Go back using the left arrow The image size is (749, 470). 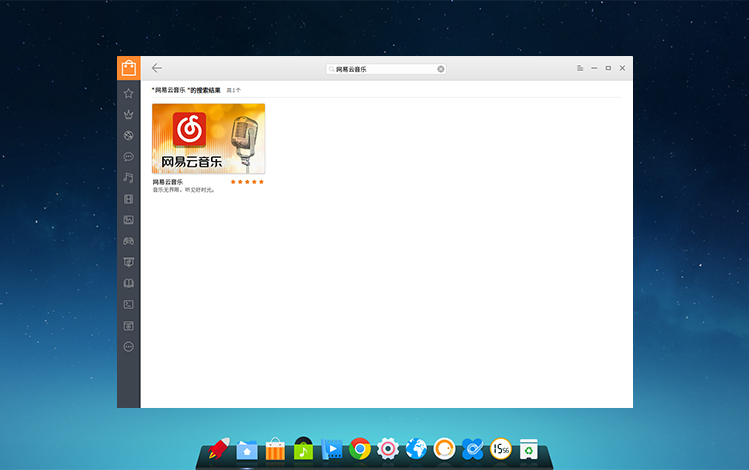[157, 68]
